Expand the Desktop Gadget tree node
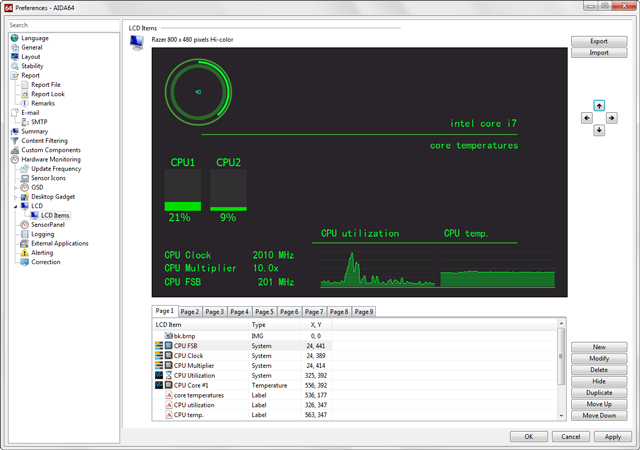Screen dimensions: 640x450 [x=15, y=197]
